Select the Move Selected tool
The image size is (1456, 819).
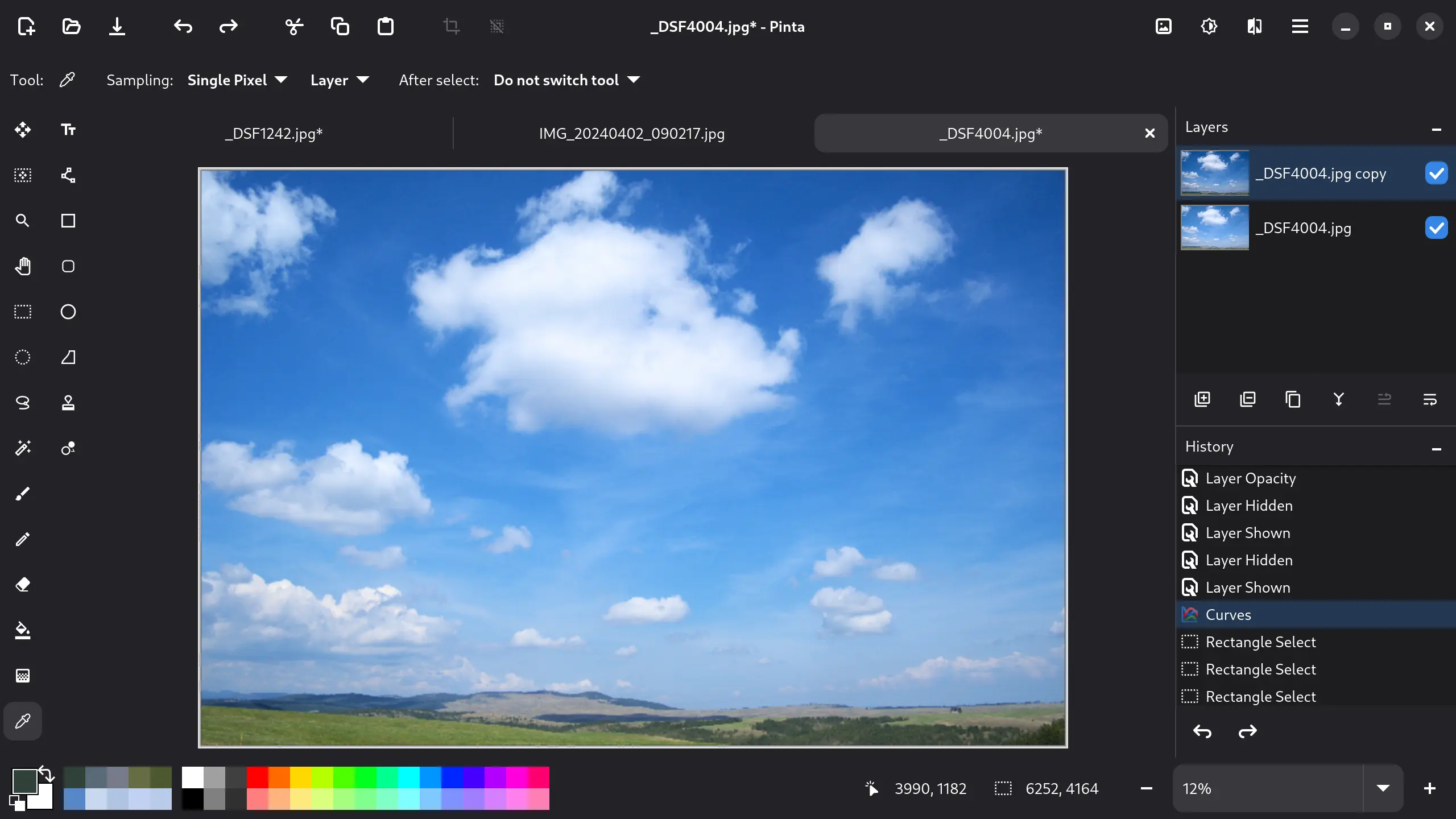(x=23, y=130)
